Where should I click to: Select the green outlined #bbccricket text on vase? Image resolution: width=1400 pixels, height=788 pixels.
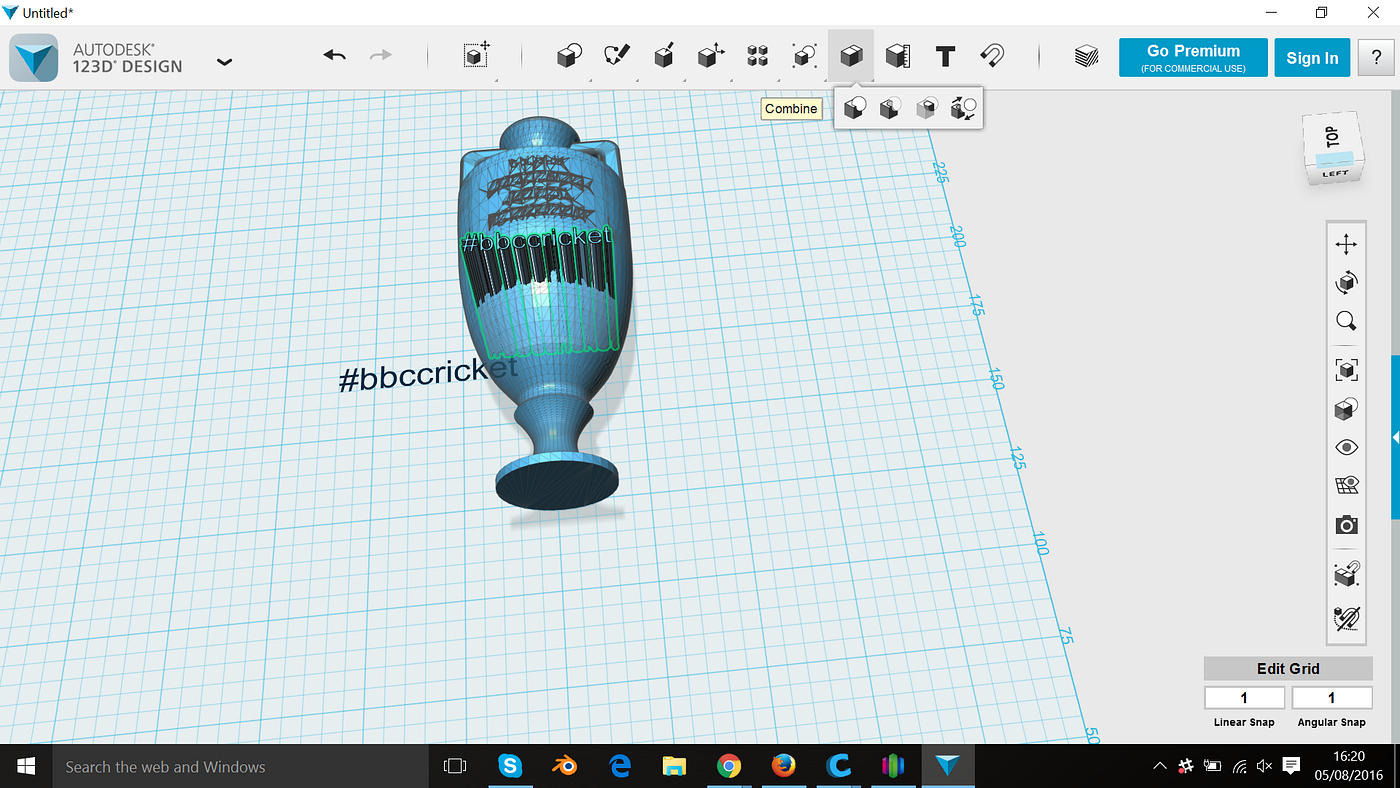tap(535, 240)
